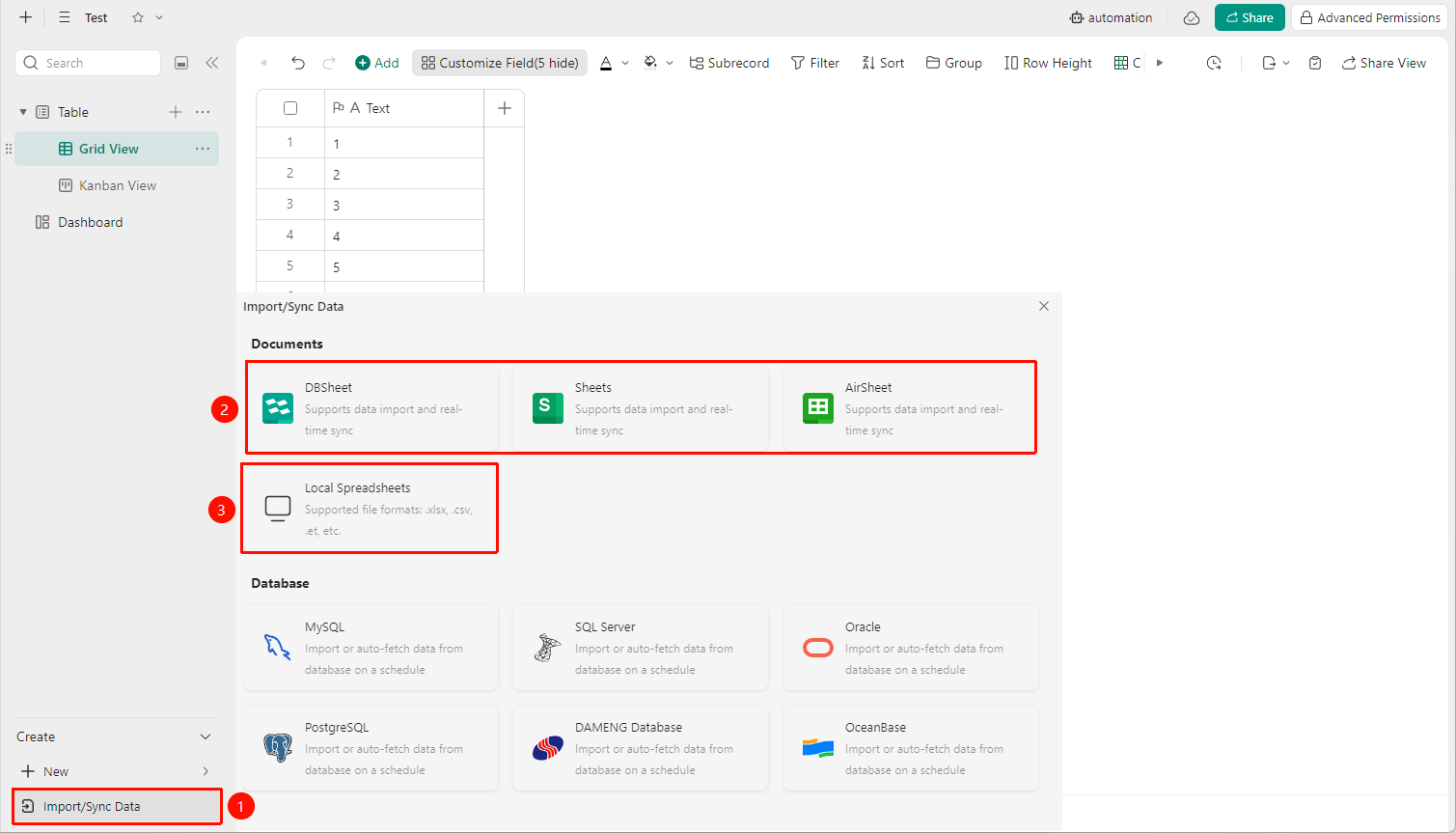The height and width of the screenshot is (833, 1456).
Task: Open the history clock icon
Action: pyautogui.click(x=1214, y=63)
